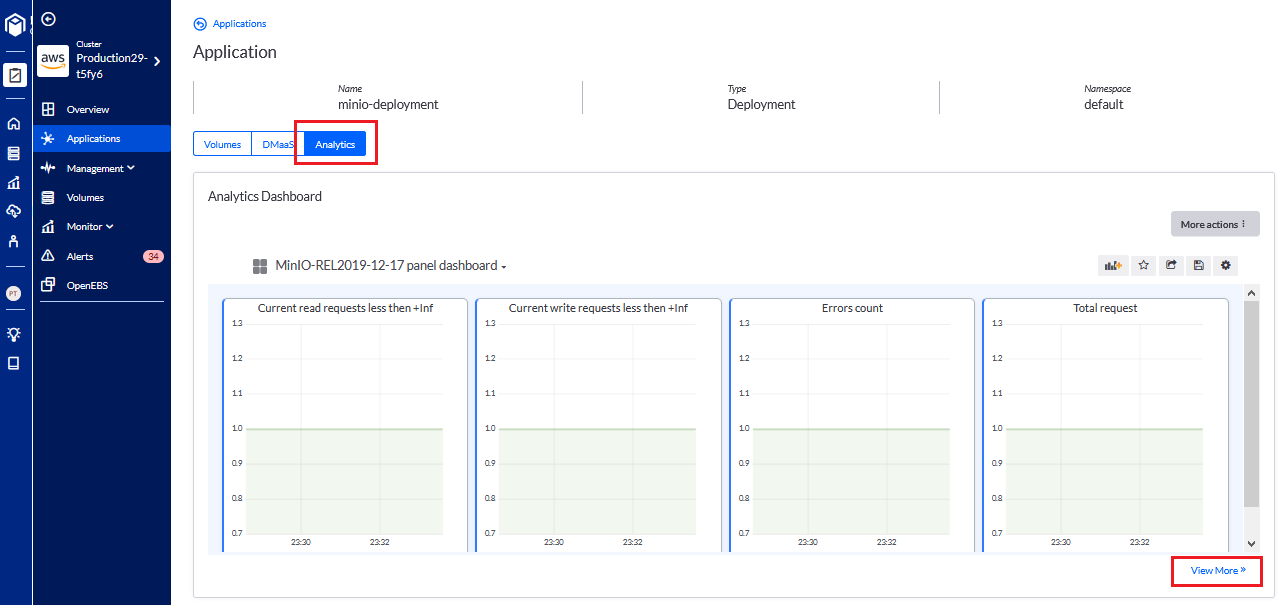1288x605 pixels.
Task: Click the Total request panel title
Action: click(x=1105, y=308)
